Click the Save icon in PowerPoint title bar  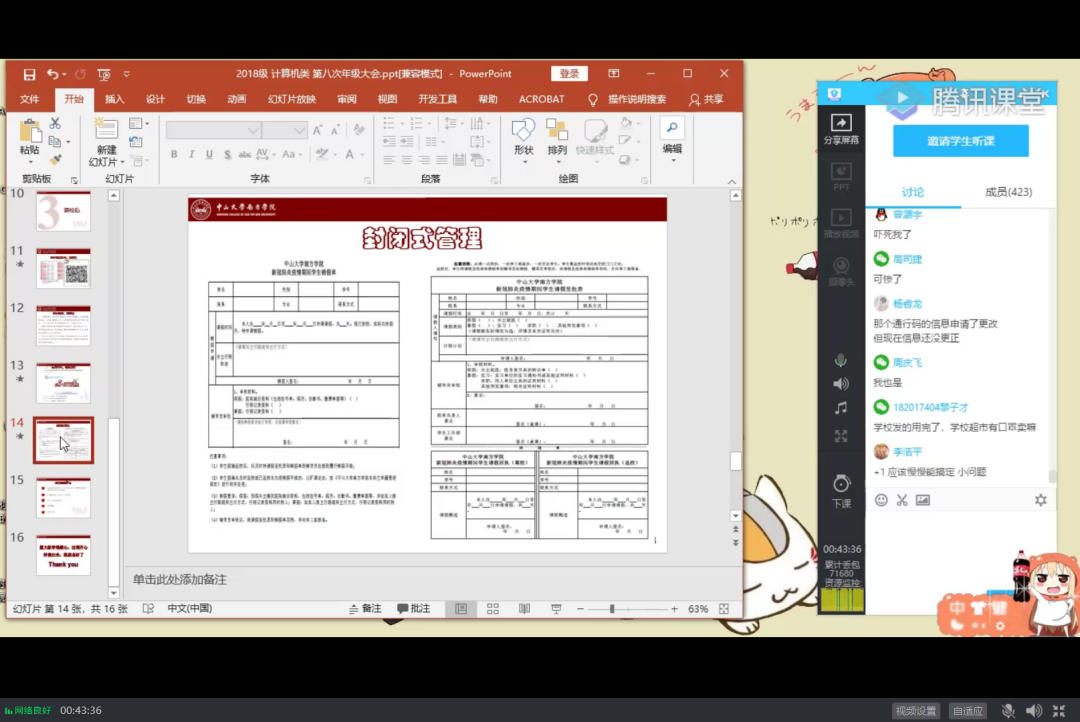point(29,74)
